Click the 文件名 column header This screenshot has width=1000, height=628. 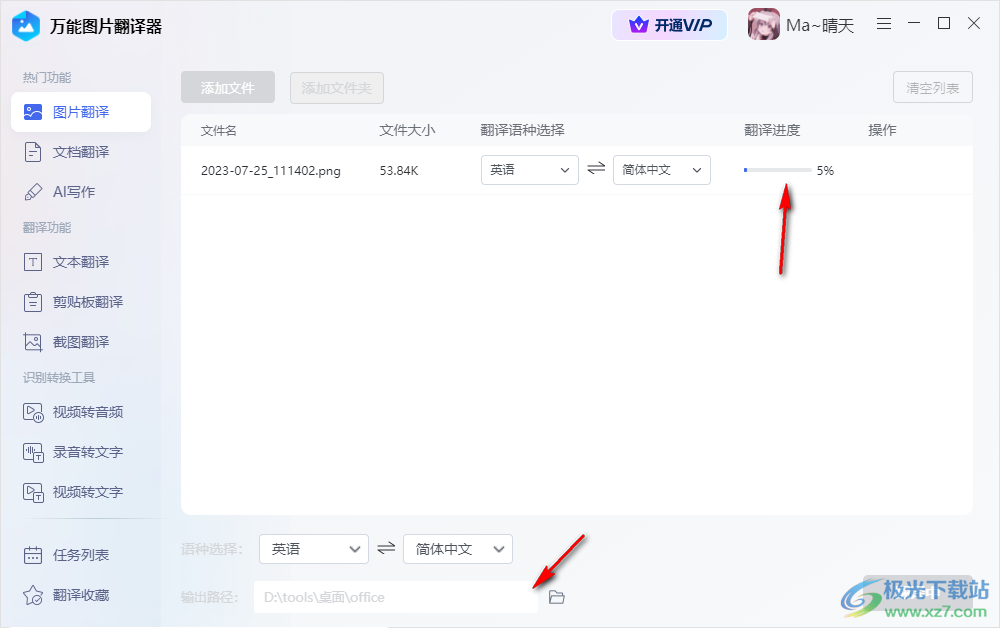(219, 131)
